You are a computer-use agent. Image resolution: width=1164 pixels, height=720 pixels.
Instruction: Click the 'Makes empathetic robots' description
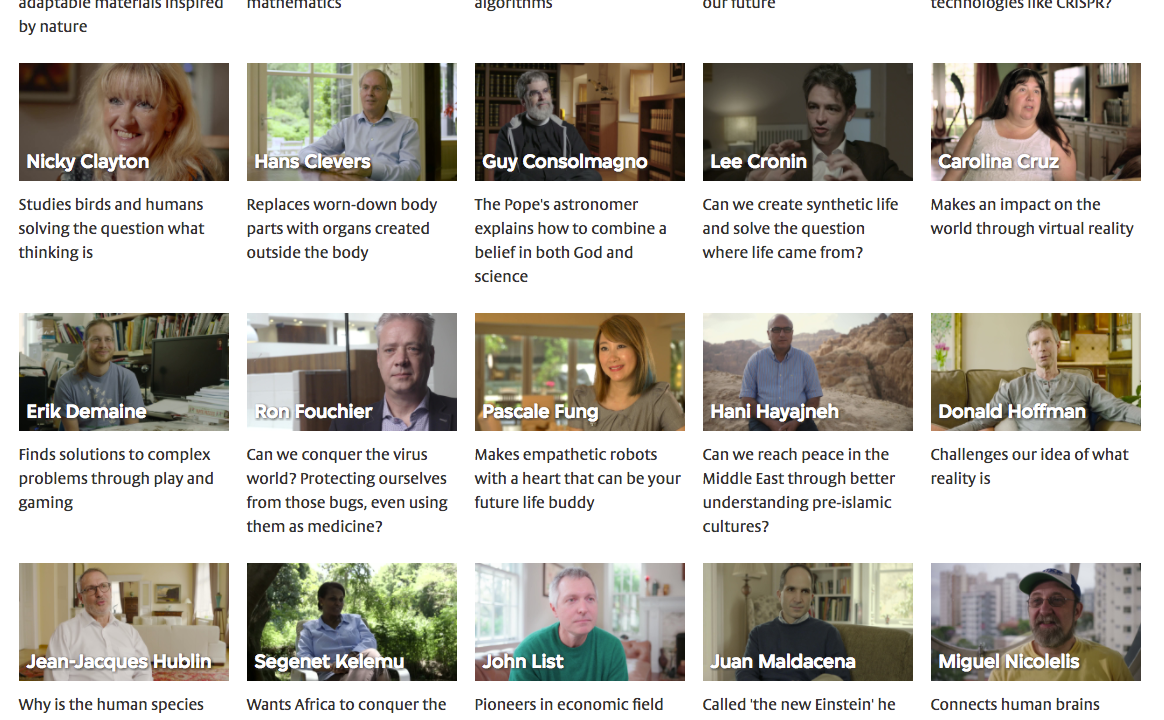tap(578, 479)
